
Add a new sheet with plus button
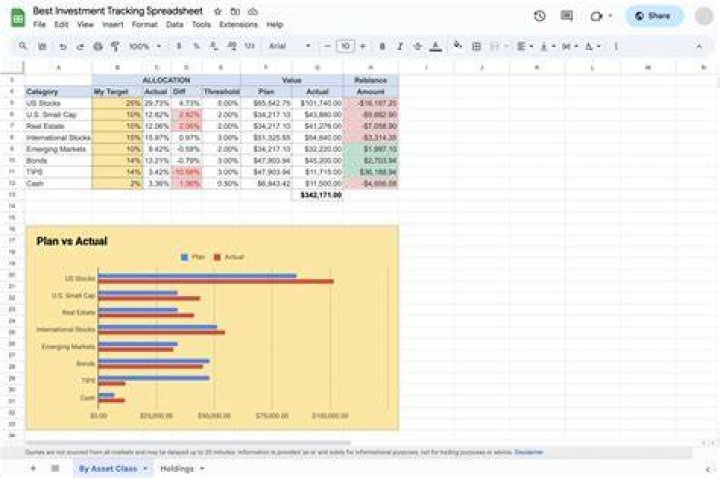33,468
